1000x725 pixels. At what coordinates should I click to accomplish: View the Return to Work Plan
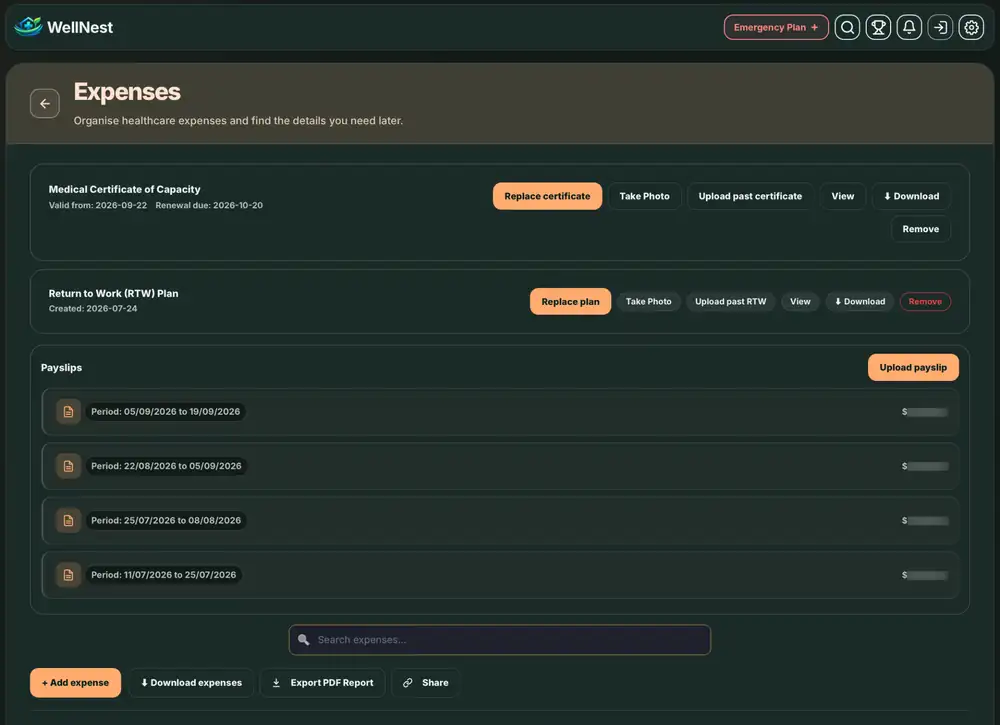800,302
